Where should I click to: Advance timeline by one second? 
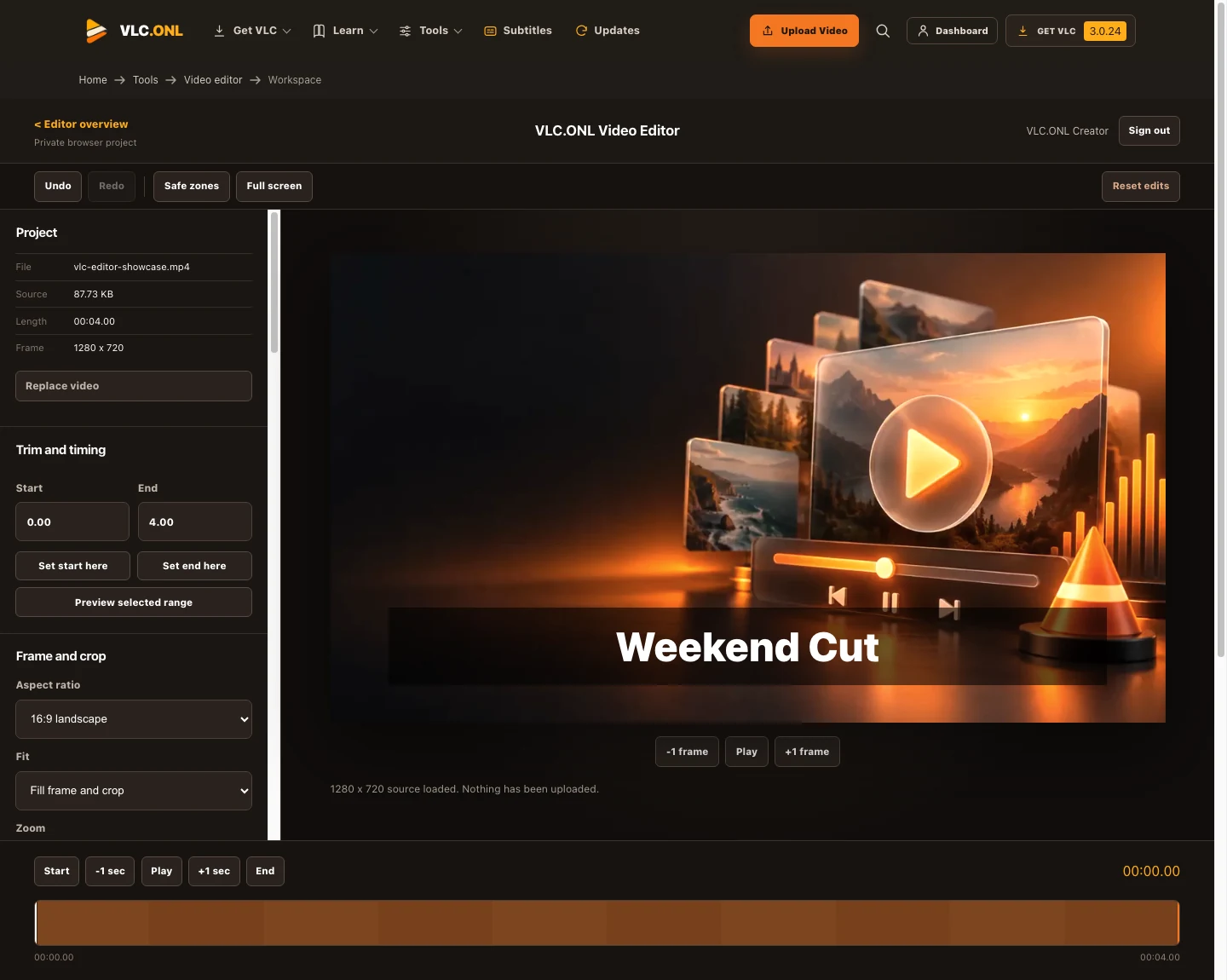point(214,871)
